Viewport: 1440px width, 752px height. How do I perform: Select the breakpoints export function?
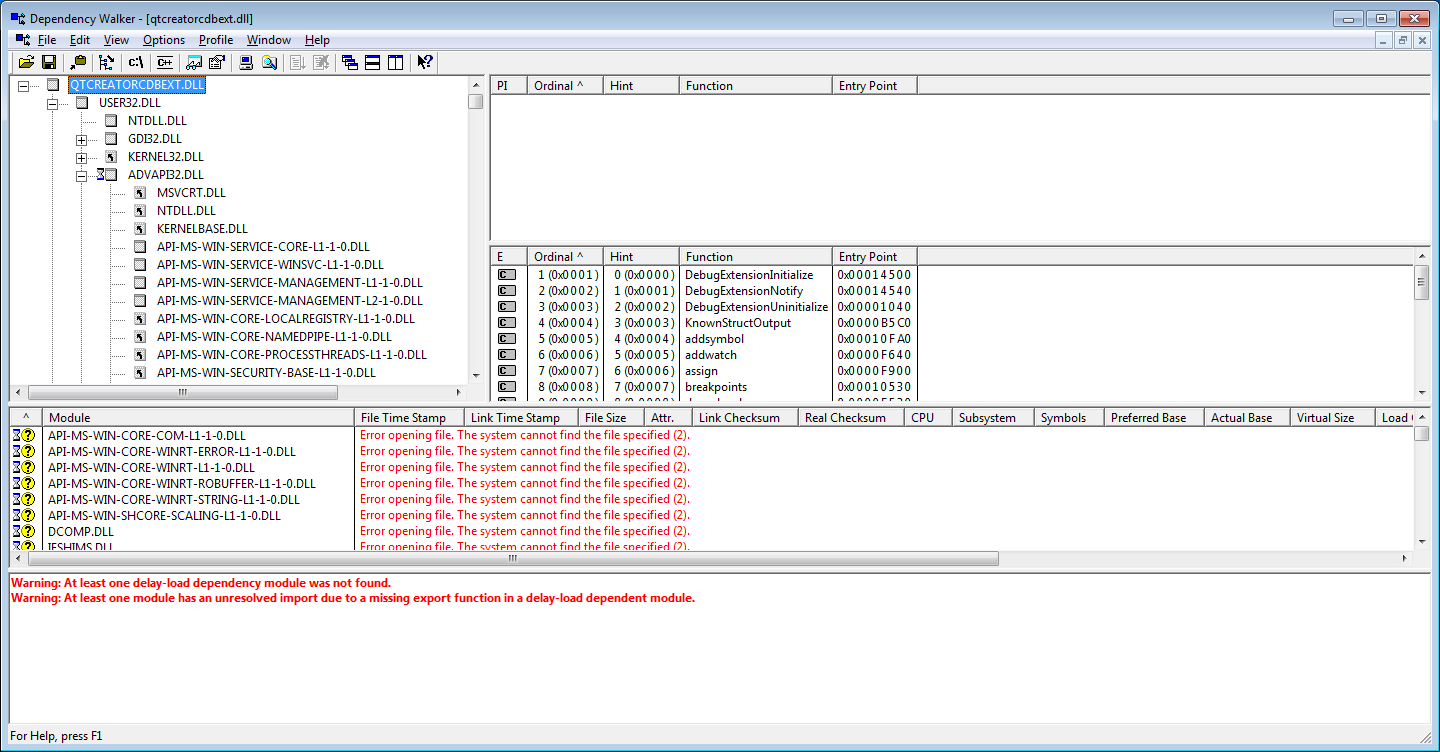[x=716, y=387]
